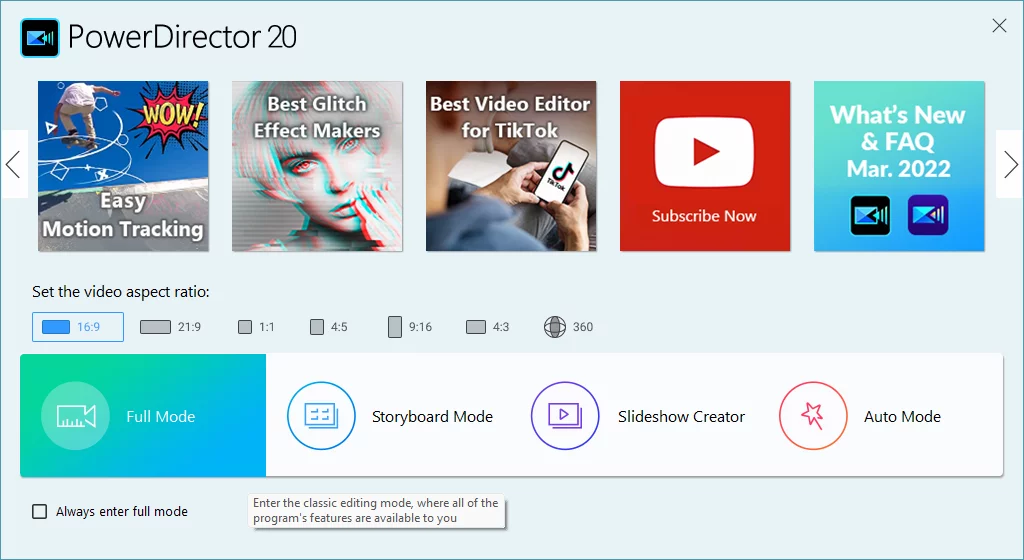Open What's New & FAQ Mar. 2022 heading

tap(898, 142)
